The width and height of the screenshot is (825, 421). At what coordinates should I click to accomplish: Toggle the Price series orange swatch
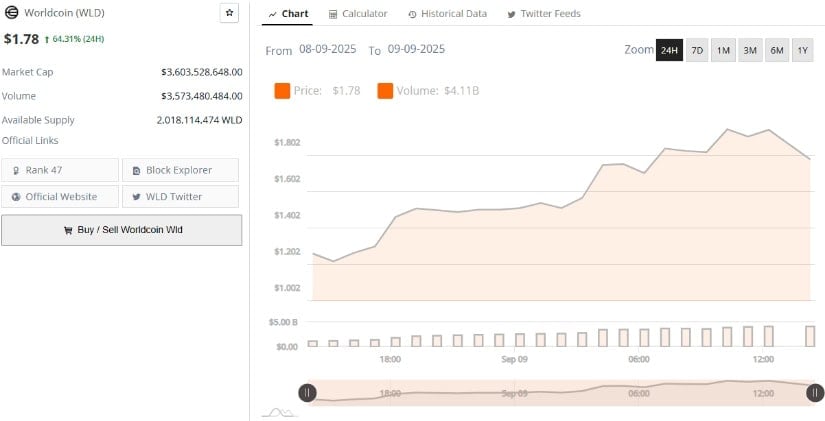[x=282, y=91]
